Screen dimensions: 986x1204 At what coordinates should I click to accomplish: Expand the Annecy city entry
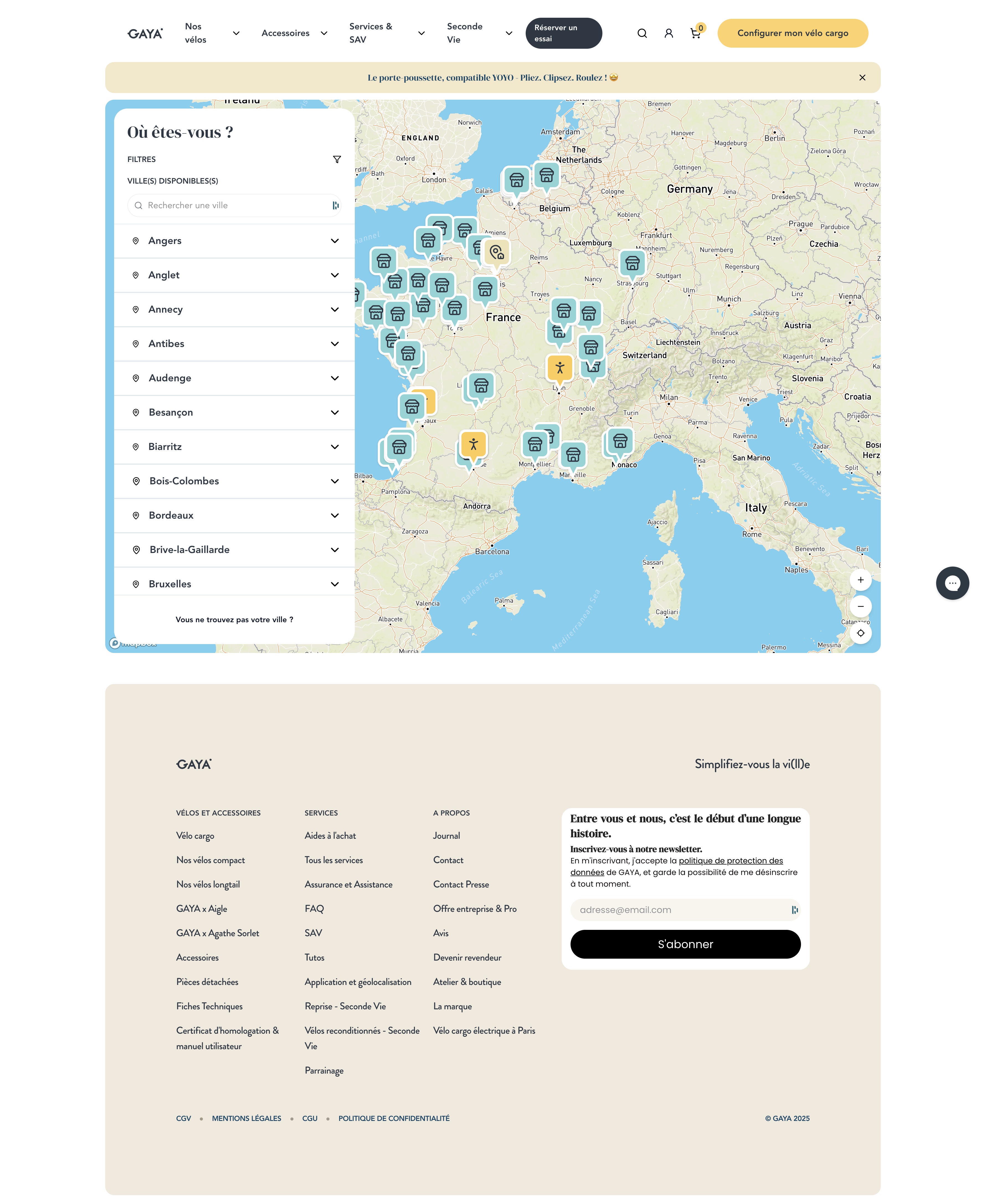click(x=235, y=310)
